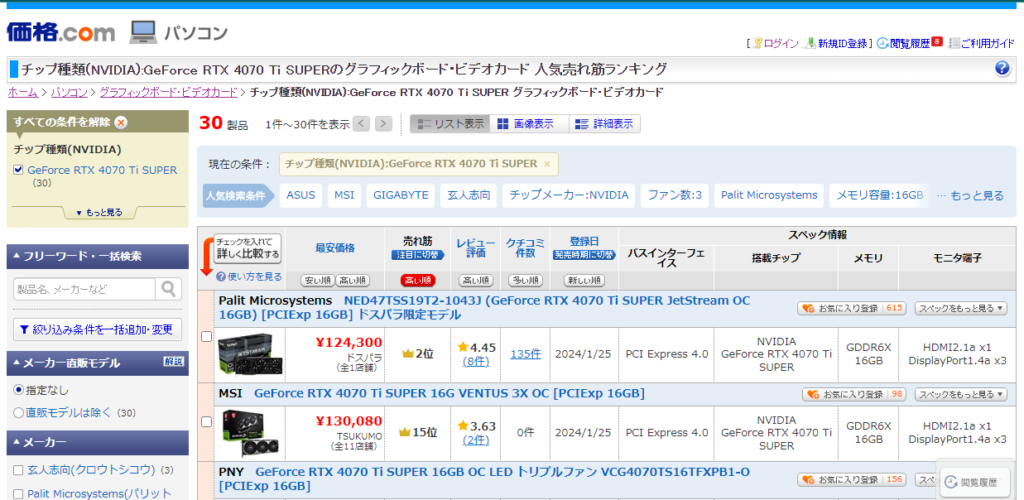Switch to 詳細表示 view
Screen dimensions: 1024x500
(x=605, y=124)
